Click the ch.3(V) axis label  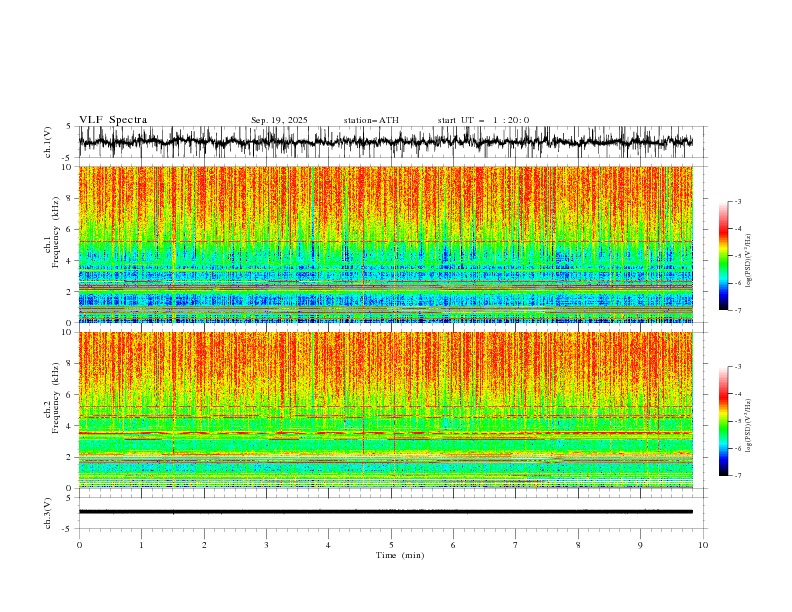click(x=48, y=513)
